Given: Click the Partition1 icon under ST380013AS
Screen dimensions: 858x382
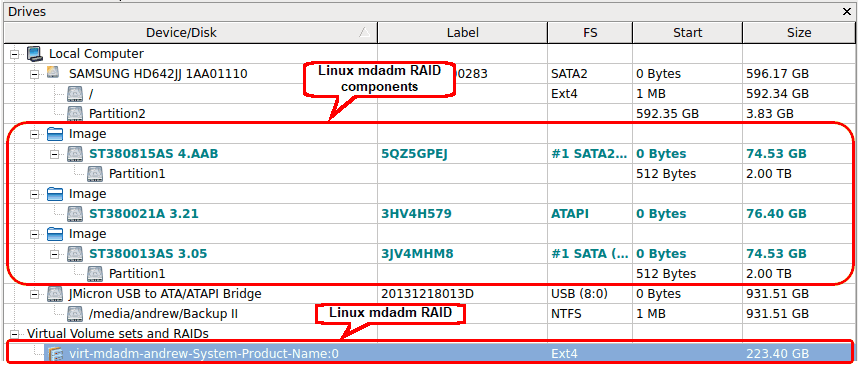Looking at the screenshot, I should (95, 274).
